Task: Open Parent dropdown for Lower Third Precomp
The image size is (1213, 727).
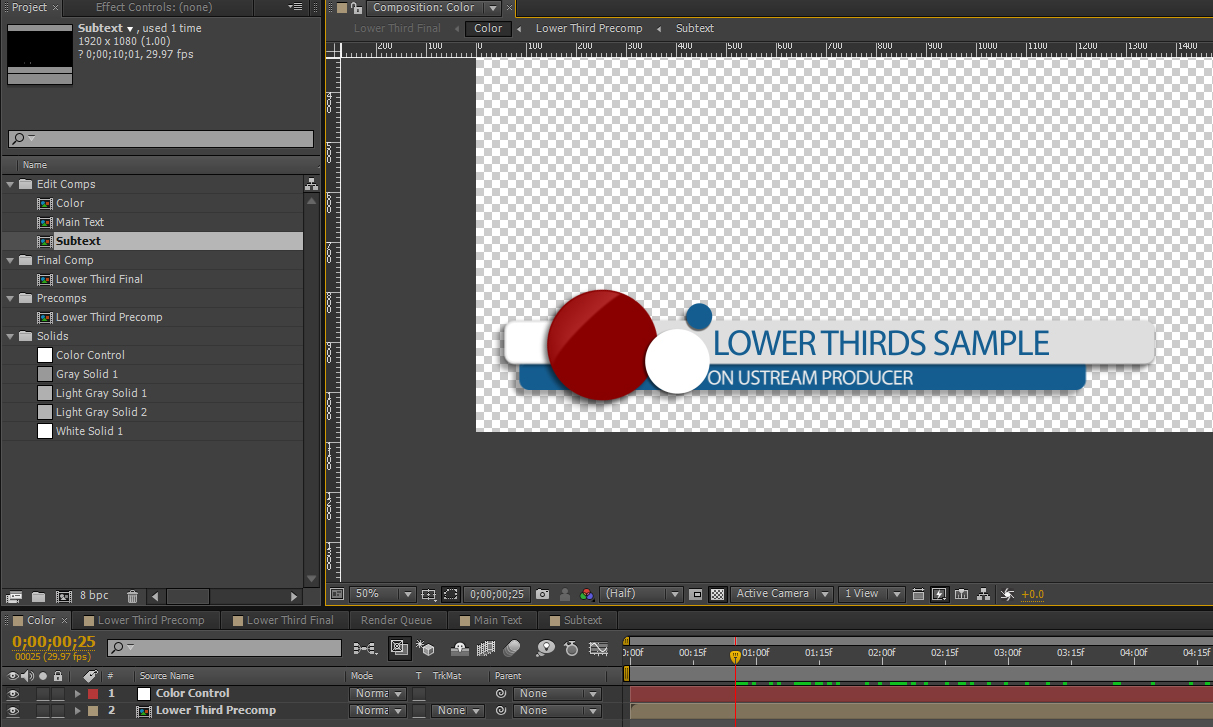Action: pos(557,711)
